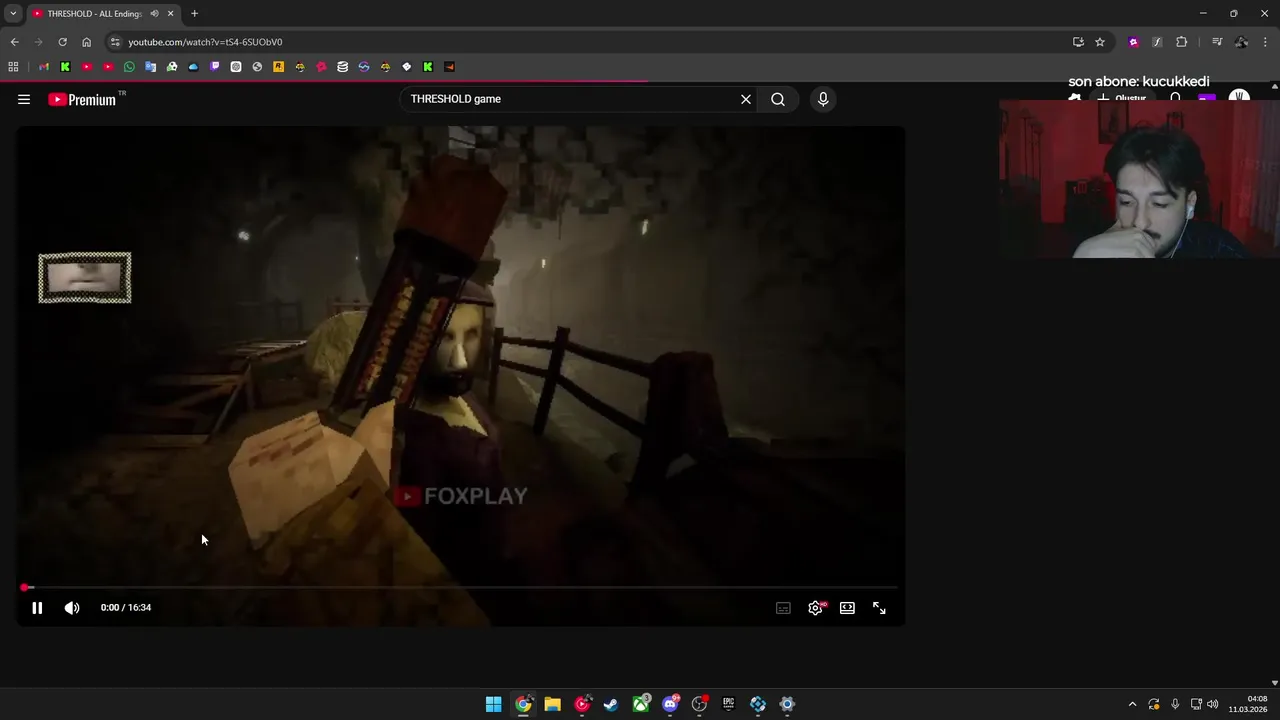Viewport: 1280px width, 720px height.
Task: Open Twitch bookmark
Action: pos(214,67)
